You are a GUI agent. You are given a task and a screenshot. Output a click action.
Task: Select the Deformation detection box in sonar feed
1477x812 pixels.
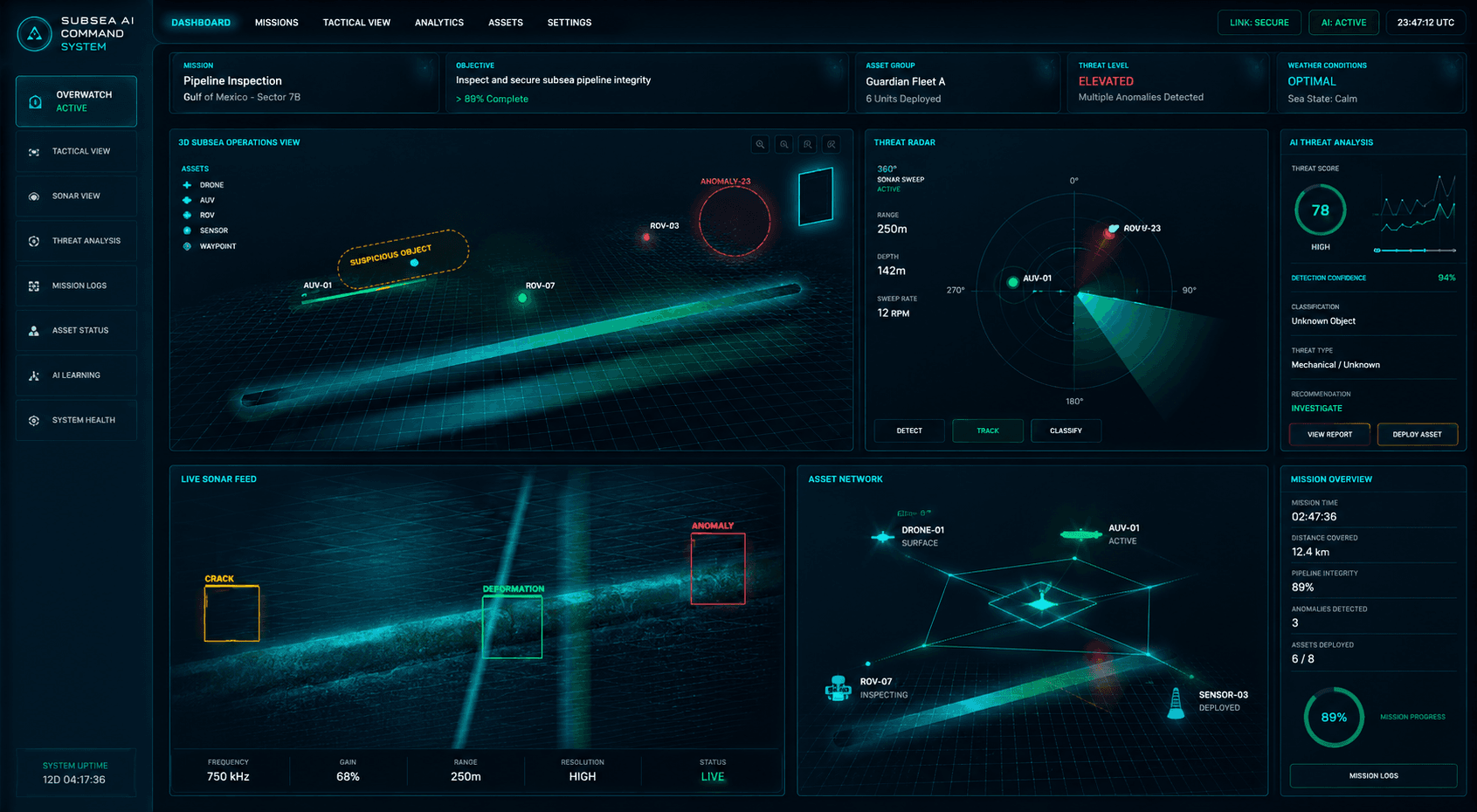tap(513, 626)
